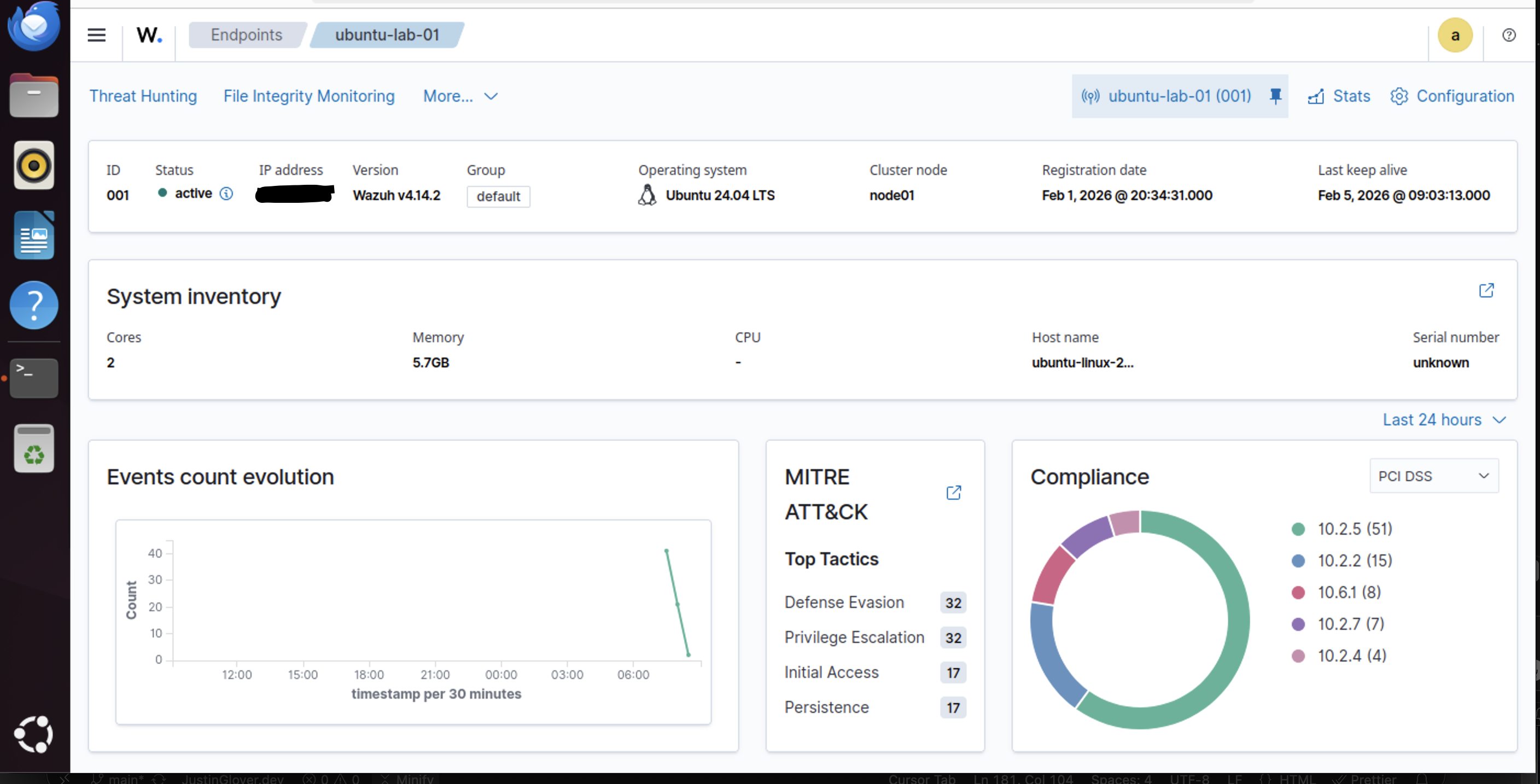
Task: Click the default group badge
Action: (x=498, y=196)
